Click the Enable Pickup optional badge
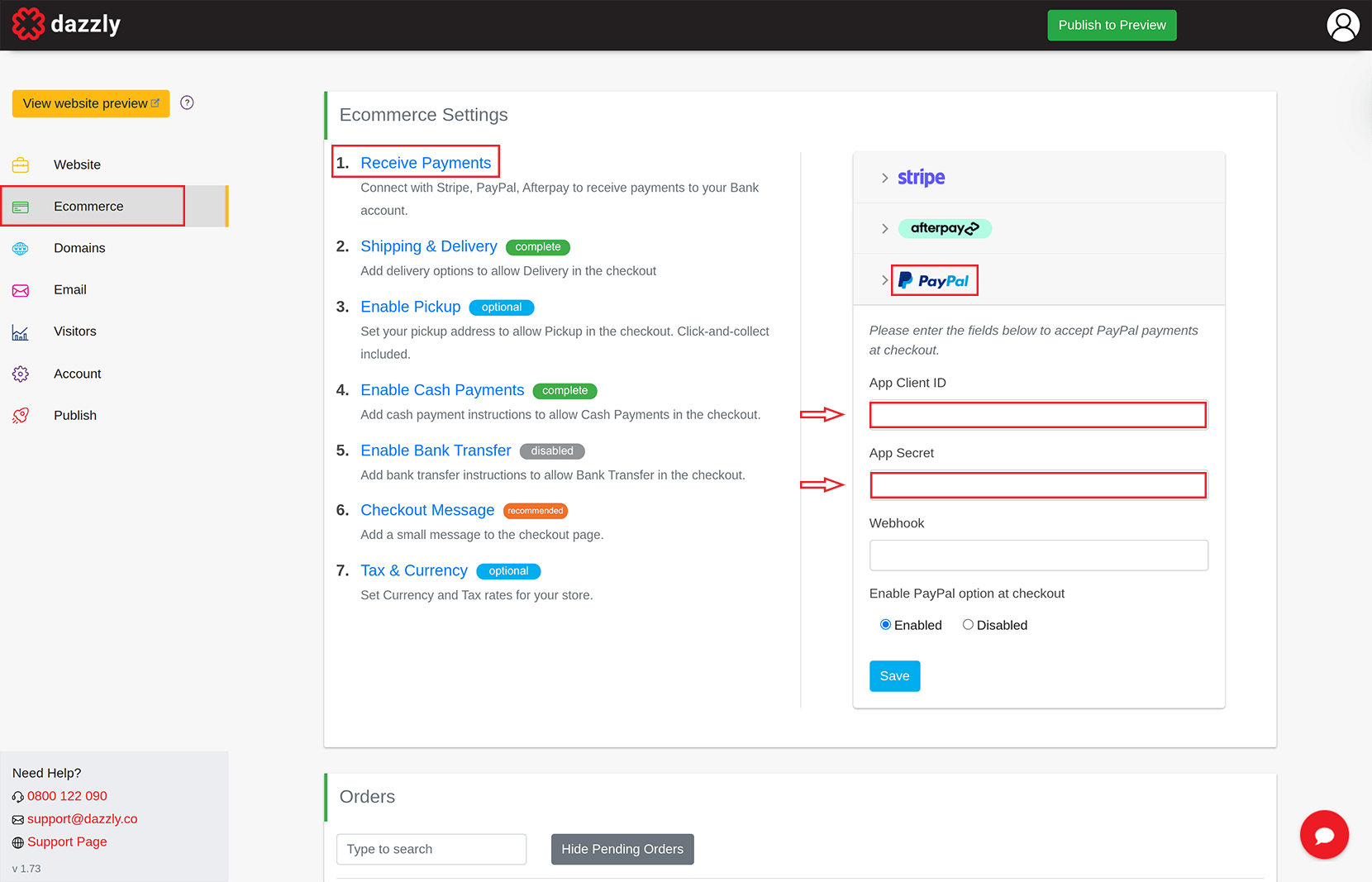 click(502, 308)
